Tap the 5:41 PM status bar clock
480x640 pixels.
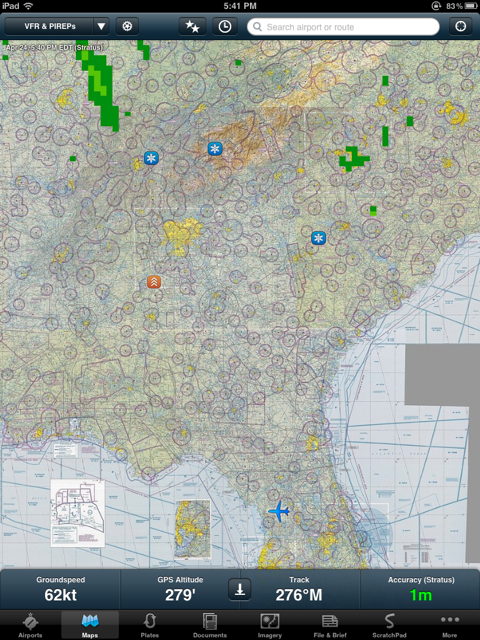[240, 6]
